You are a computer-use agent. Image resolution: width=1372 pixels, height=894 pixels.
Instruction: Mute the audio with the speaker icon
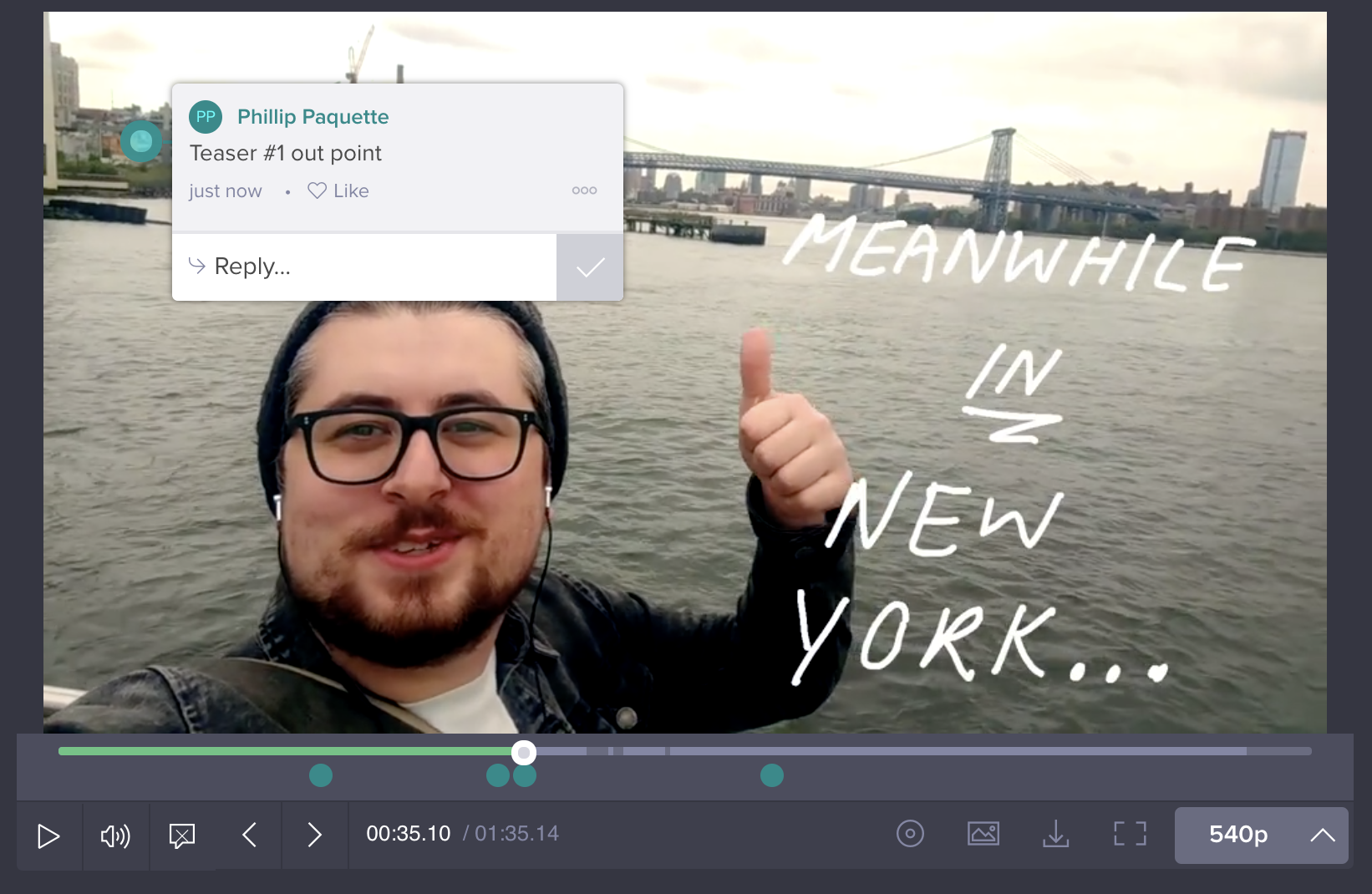[x=115, y=835]
